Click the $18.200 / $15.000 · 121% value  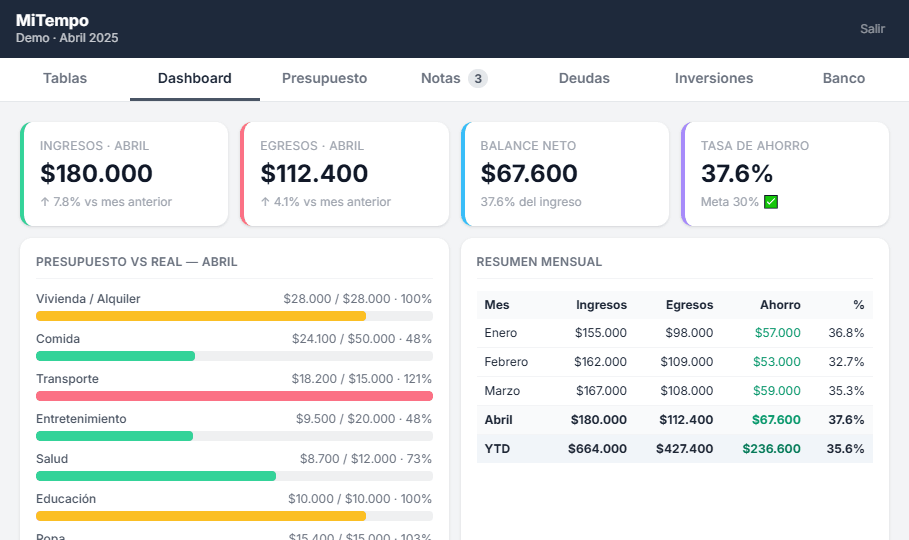pos(362,379)
